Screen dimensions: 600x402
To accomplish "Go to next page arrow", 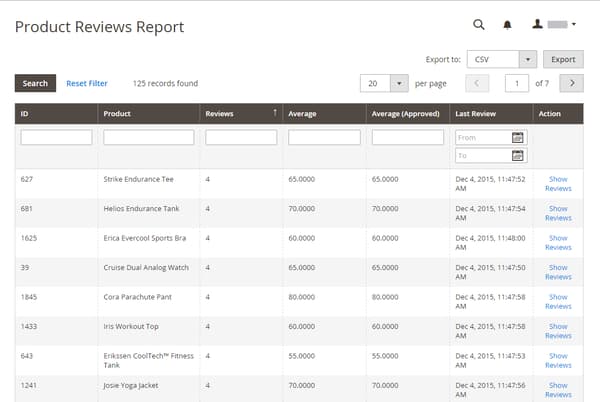I will pos(571,84).
